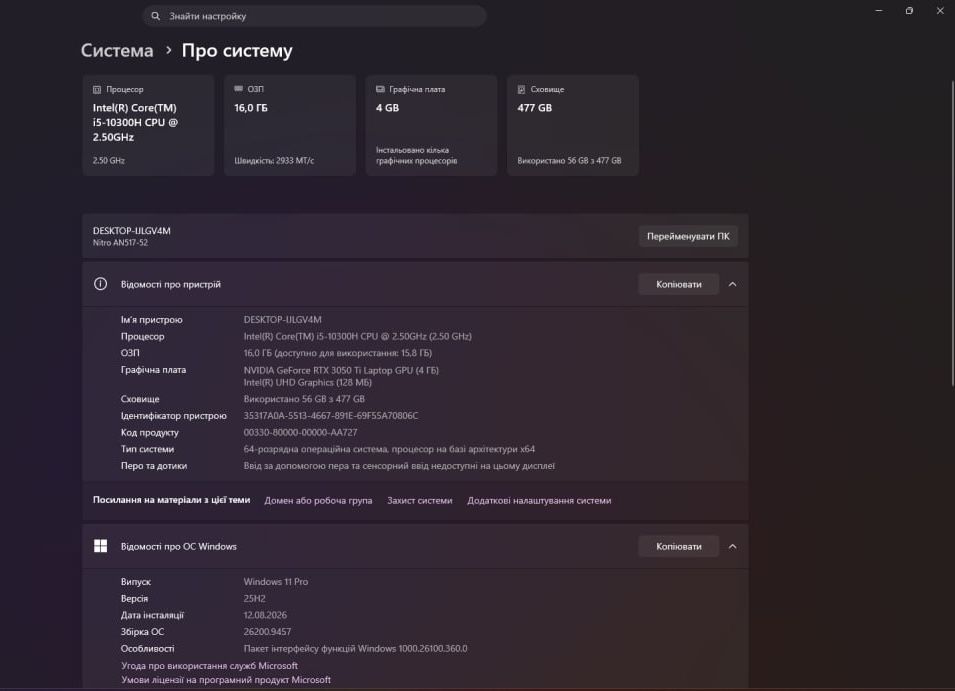Select the 'Intel(R) UHD Graphics (128 МБ)' text
This screenshot has height=691, width=955.
[x=308, y=382]
